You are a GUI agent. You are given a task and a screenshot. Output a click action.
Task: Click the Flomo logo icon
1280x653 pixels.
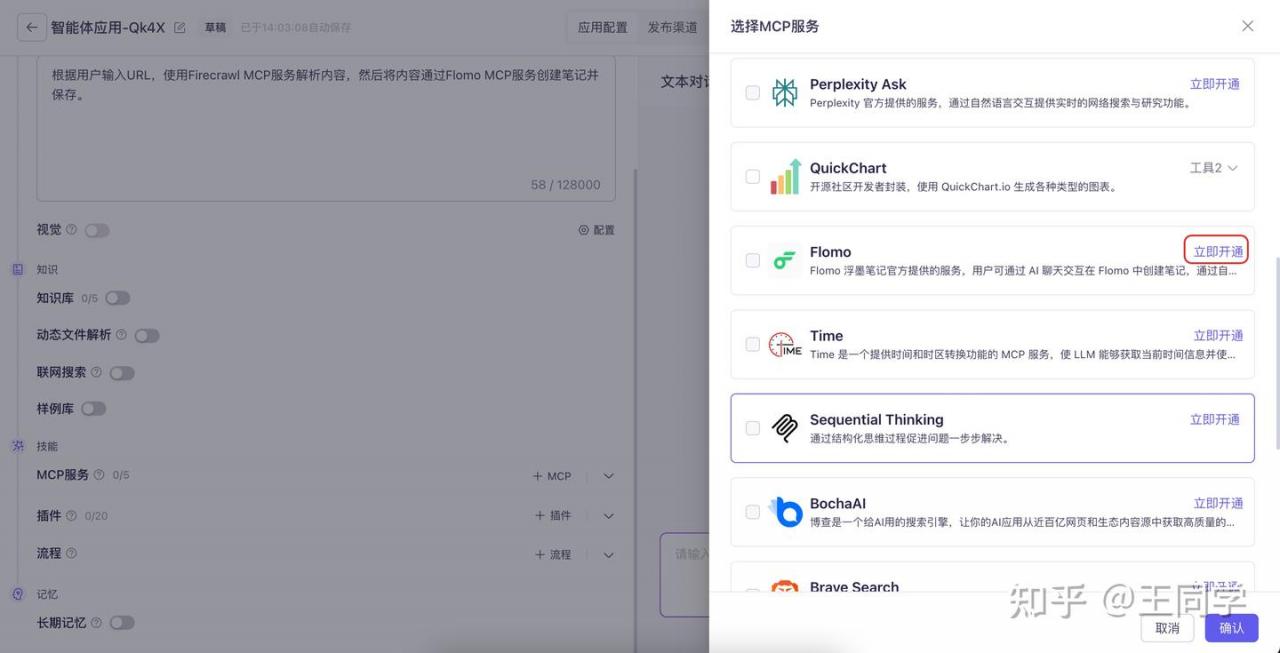(x=785, y=260)
